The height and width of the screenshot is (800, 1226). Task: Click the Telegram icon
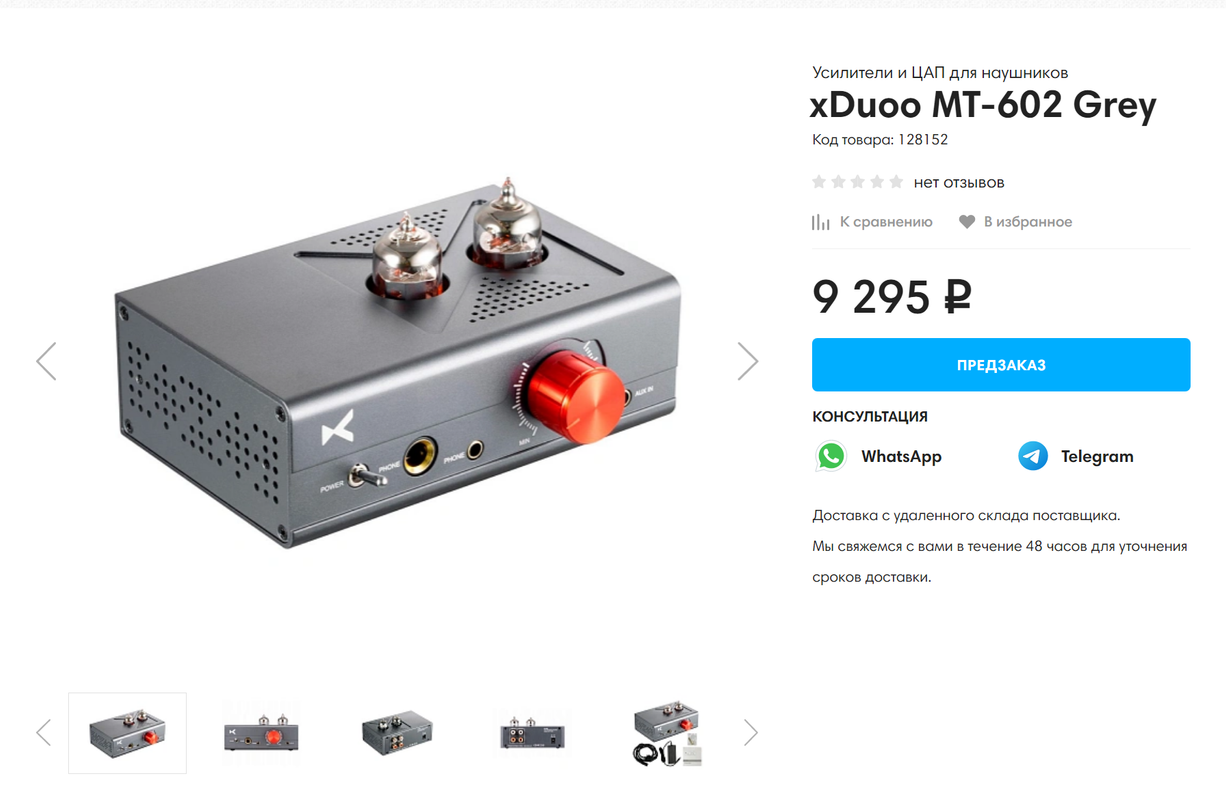click(x=1033, y=456)
